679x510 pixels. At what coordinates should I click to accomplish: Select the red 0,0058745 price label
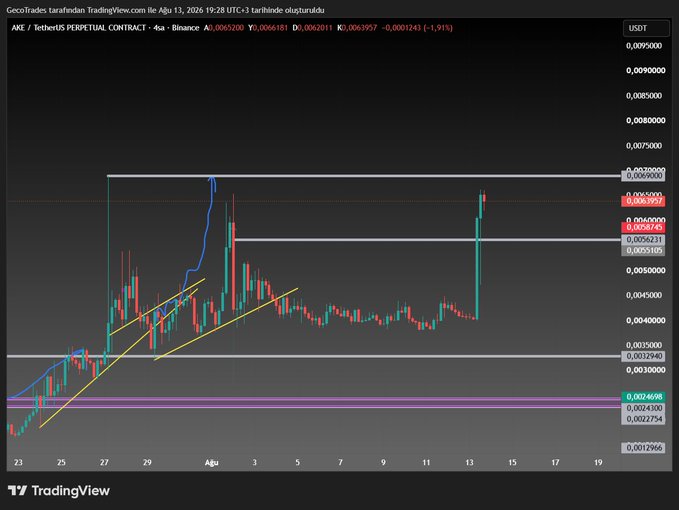click(x=643, y=227)
